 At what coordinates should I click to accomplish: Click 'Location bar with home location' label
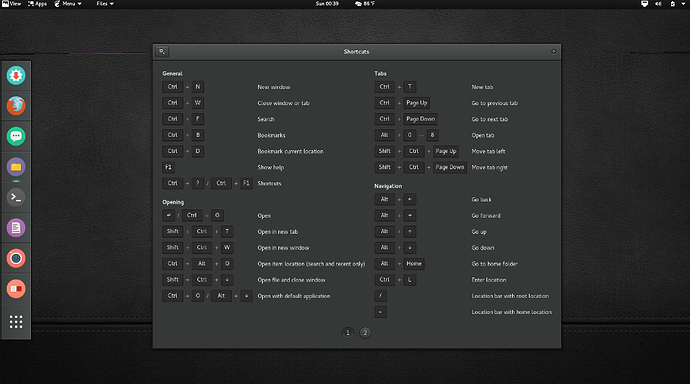(x=511, y=312)
